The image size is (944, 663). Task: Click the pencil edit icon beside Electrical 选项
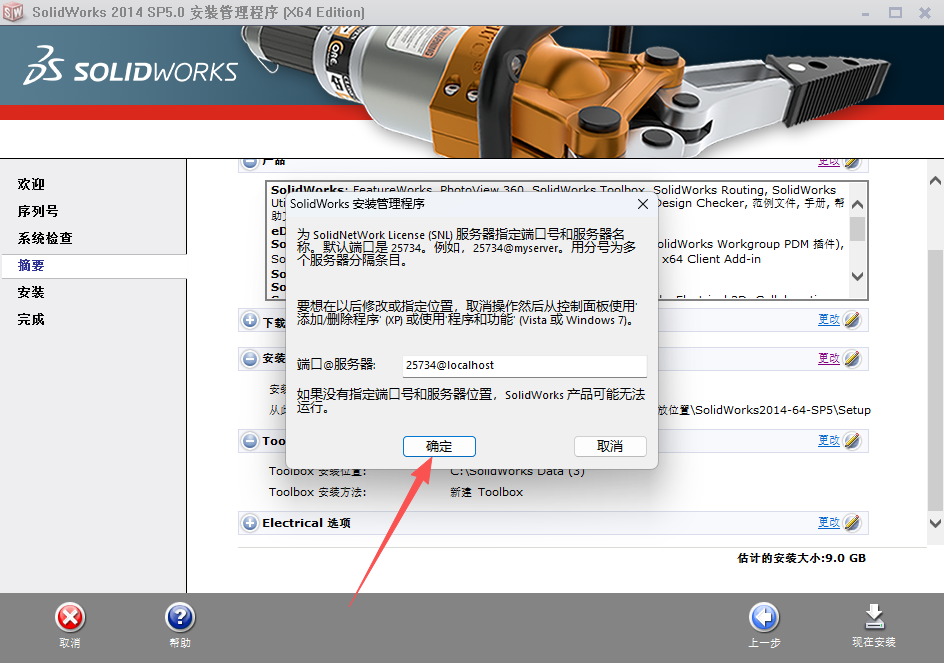click(x=851, y=522)
